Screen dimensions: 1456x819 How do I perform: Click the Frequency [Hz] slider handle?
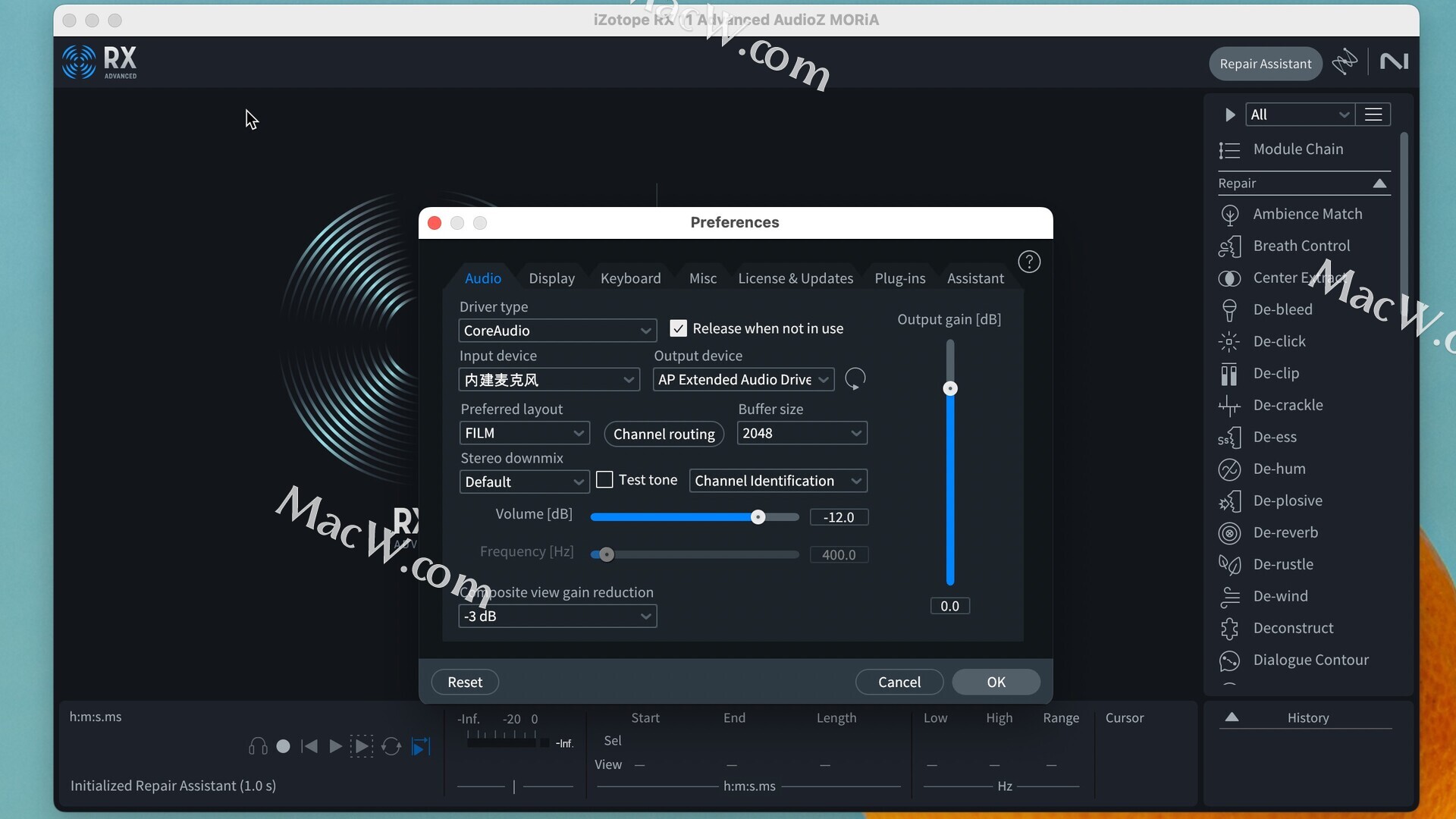607,554
